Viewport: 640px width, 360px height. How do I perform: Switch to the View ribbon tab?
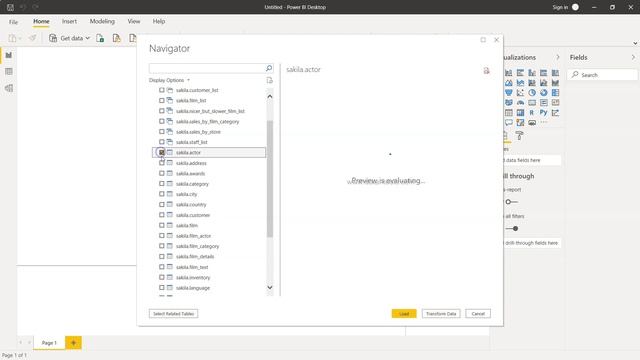[x=134, y=21]
